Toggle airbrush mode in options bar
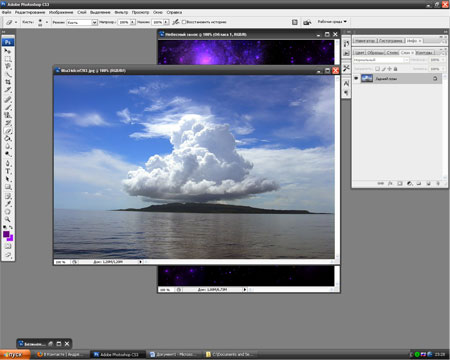The width and height of the screenshot is (450, 360). click(x=176, y=22)
